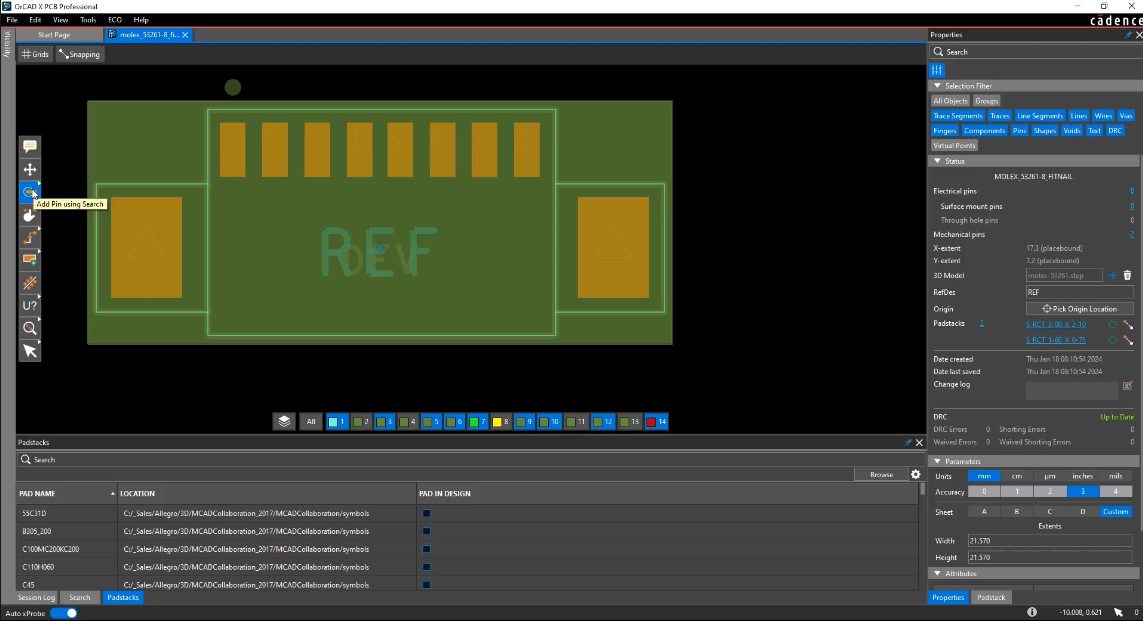Click the Move tool with four arrows
This screenshot has height=621, width=1143.
click(30, 169)
